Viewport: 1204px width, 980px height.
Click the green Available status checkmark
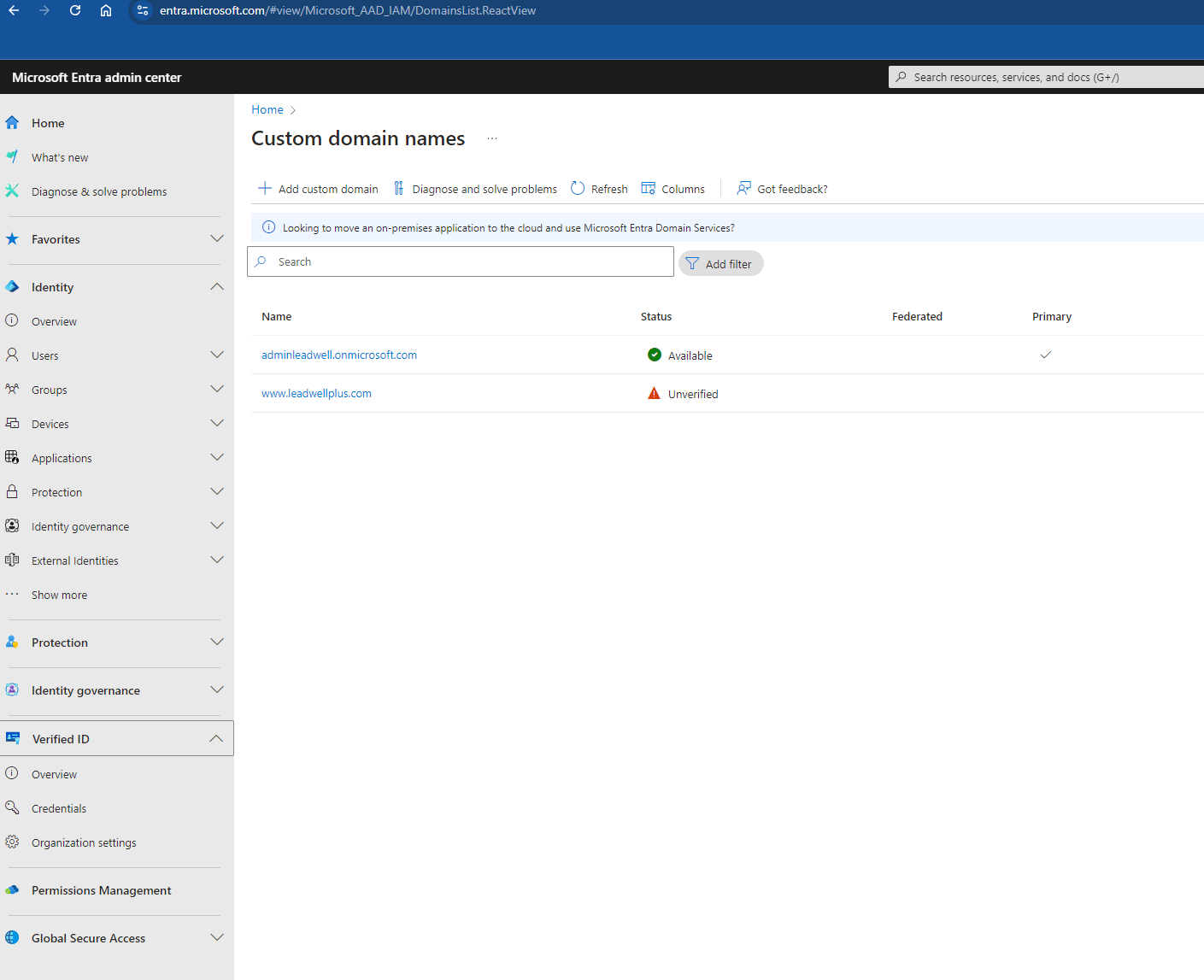pyautogui.click(x=655, y=355)
